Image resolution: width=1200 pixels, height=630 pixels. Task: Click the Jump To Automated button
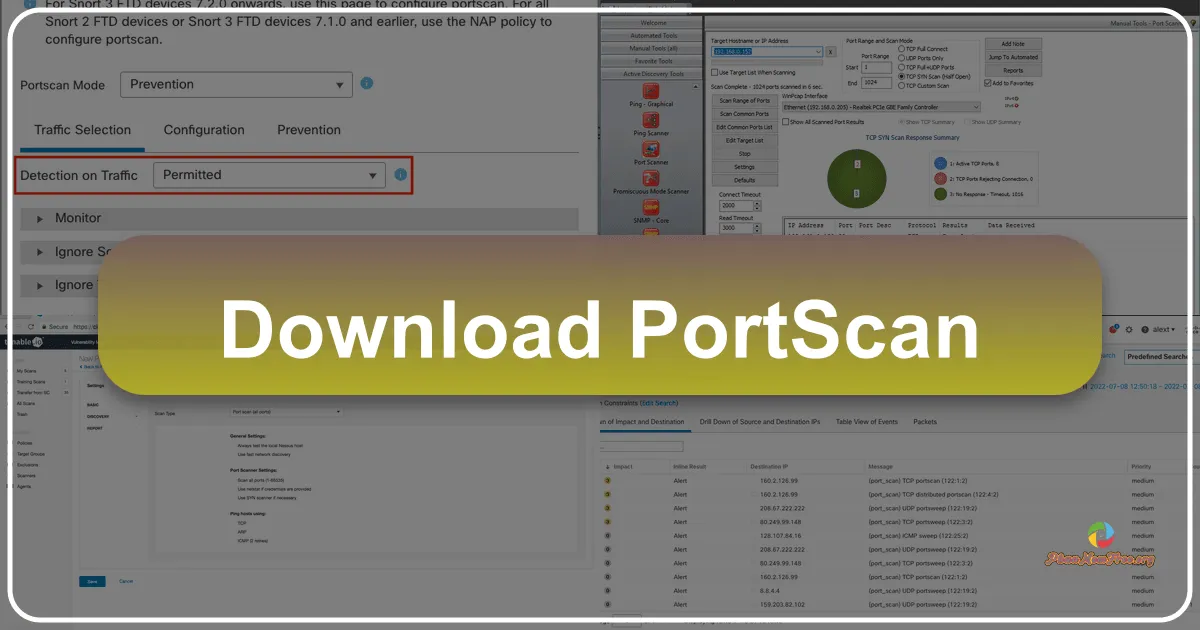(x=1013, y=57)
